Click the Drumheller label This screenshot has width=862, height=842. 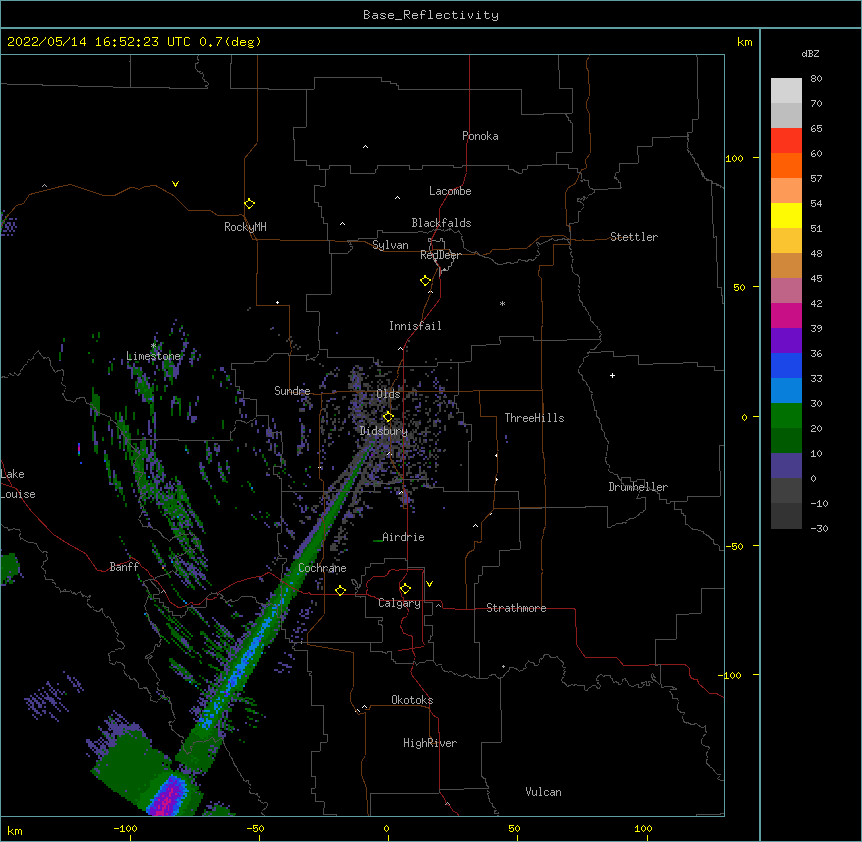point(638,487)
